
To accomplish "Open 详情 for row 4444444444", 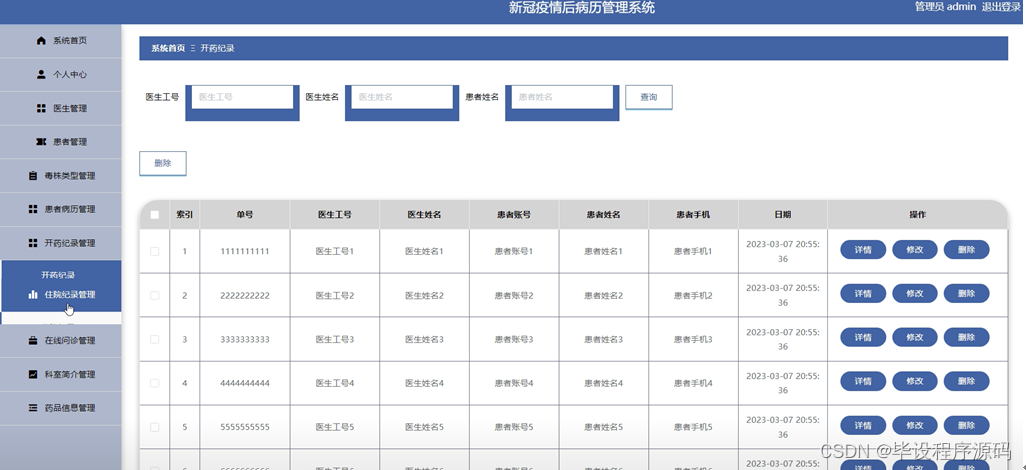I will point(863,382).
